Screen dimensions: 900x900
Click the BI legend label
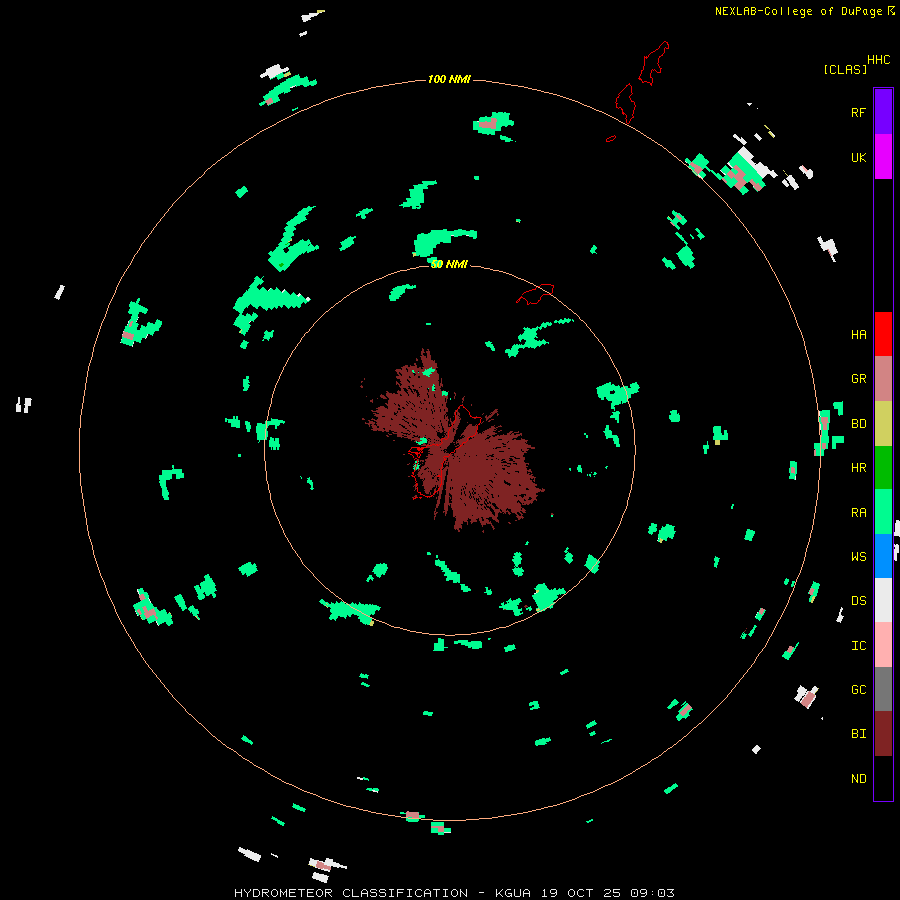pos(858,734)
